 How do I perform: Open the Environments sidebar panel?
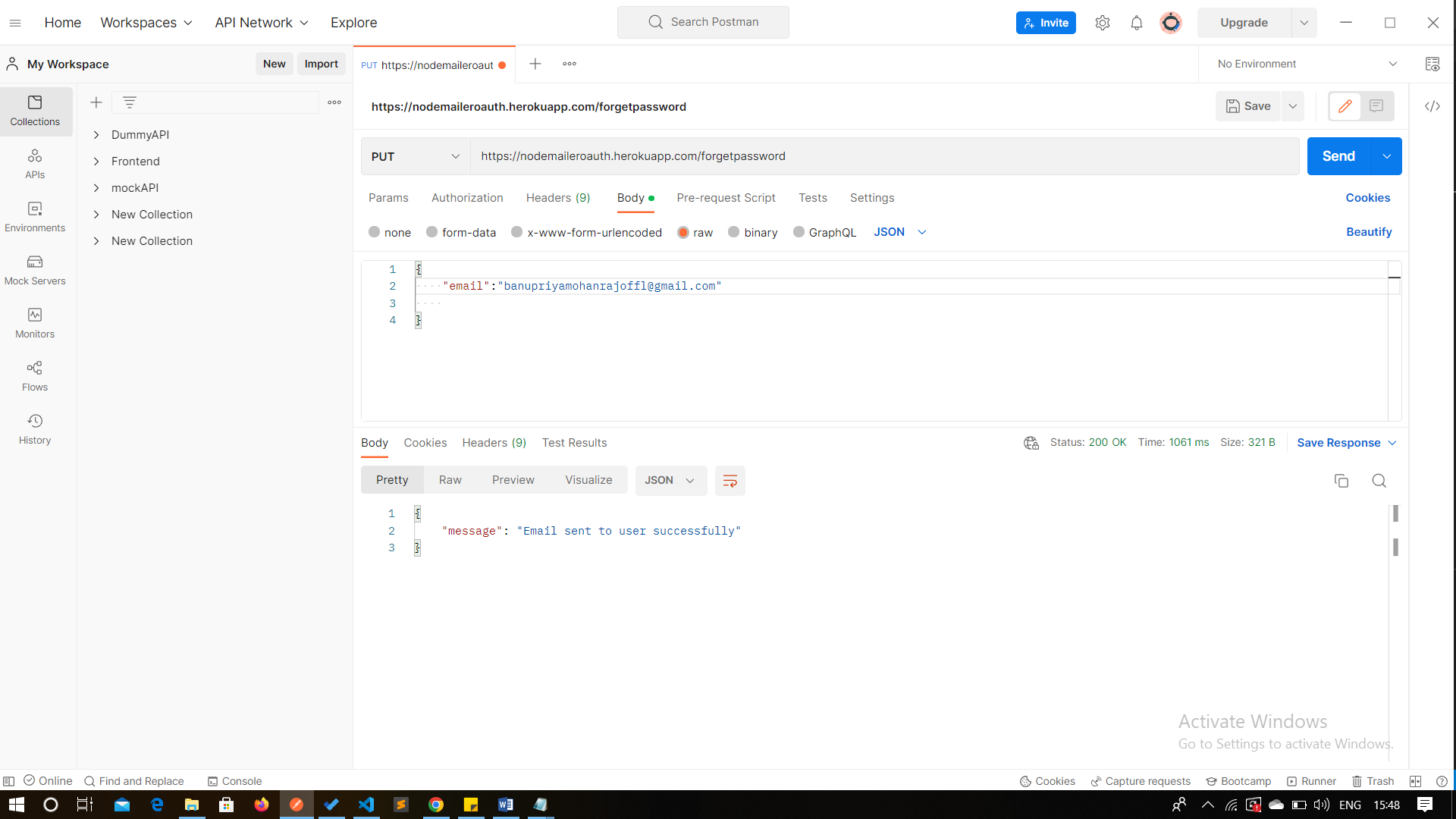point(35,217)
